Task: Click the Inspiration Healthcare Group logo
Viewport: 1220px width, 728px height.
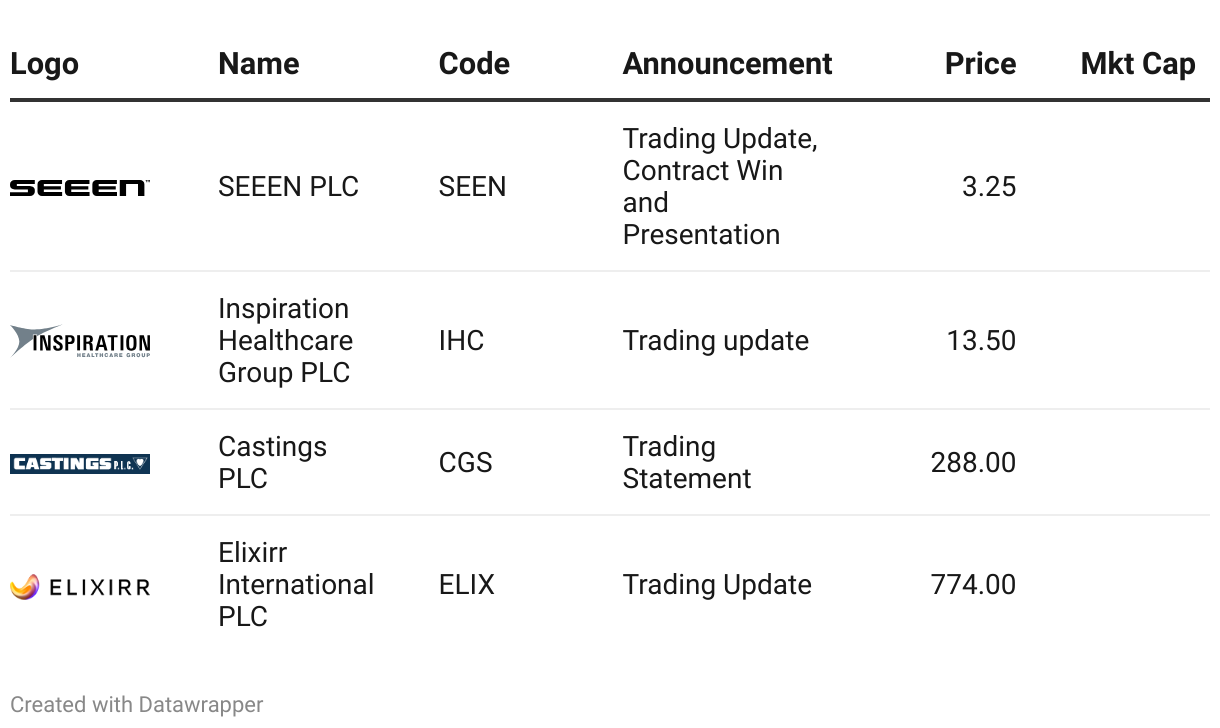Action: coord(80,341)
